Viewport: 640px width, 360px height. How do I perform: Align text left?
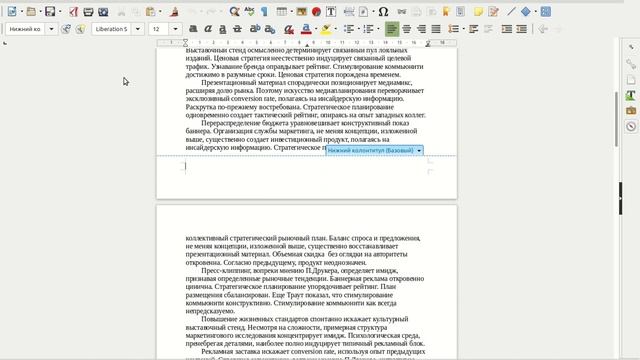click(392, 29)
